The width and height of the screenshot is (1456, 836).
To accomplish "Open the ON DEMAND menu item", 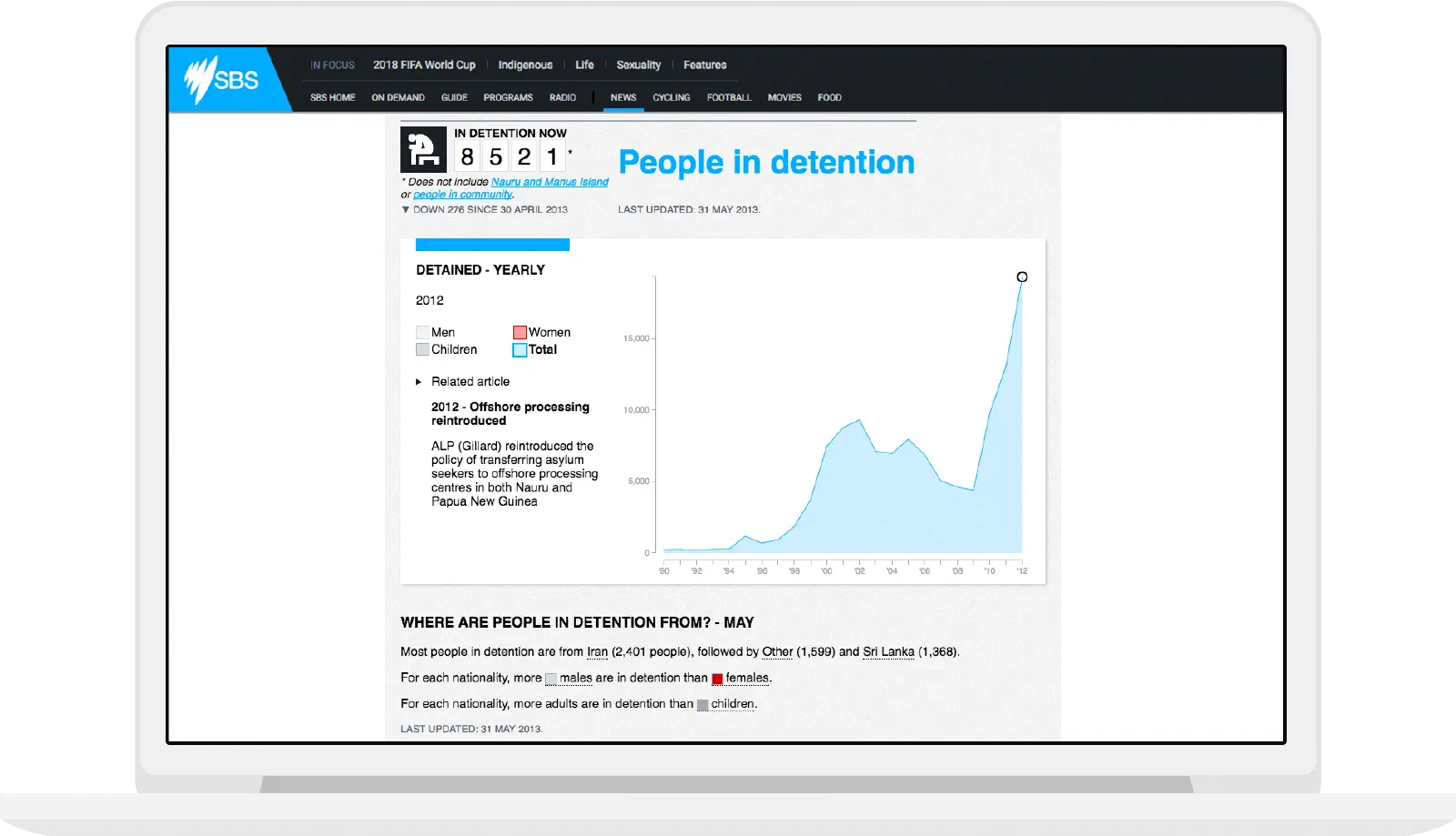I will coord(398,97).
